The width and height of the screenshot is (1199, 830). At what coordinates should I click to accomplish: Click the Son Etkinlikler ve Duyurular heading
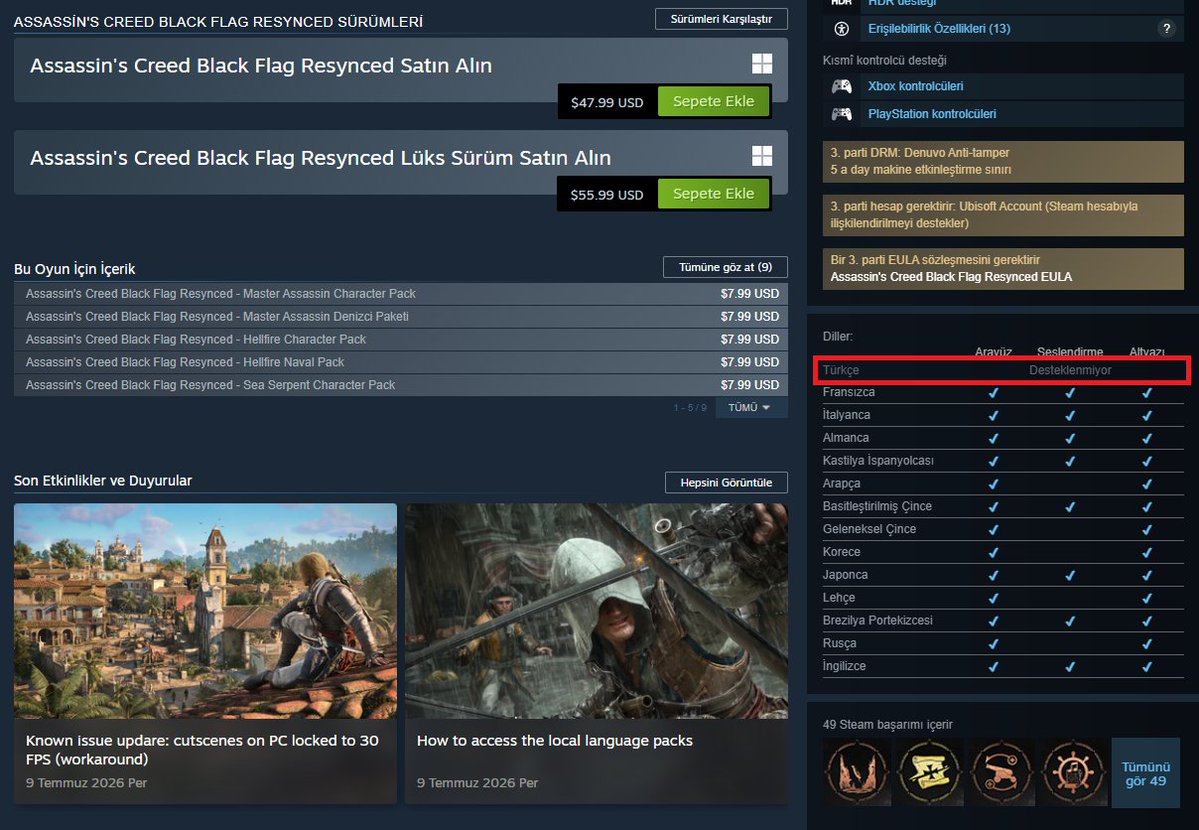click(102, 481)
